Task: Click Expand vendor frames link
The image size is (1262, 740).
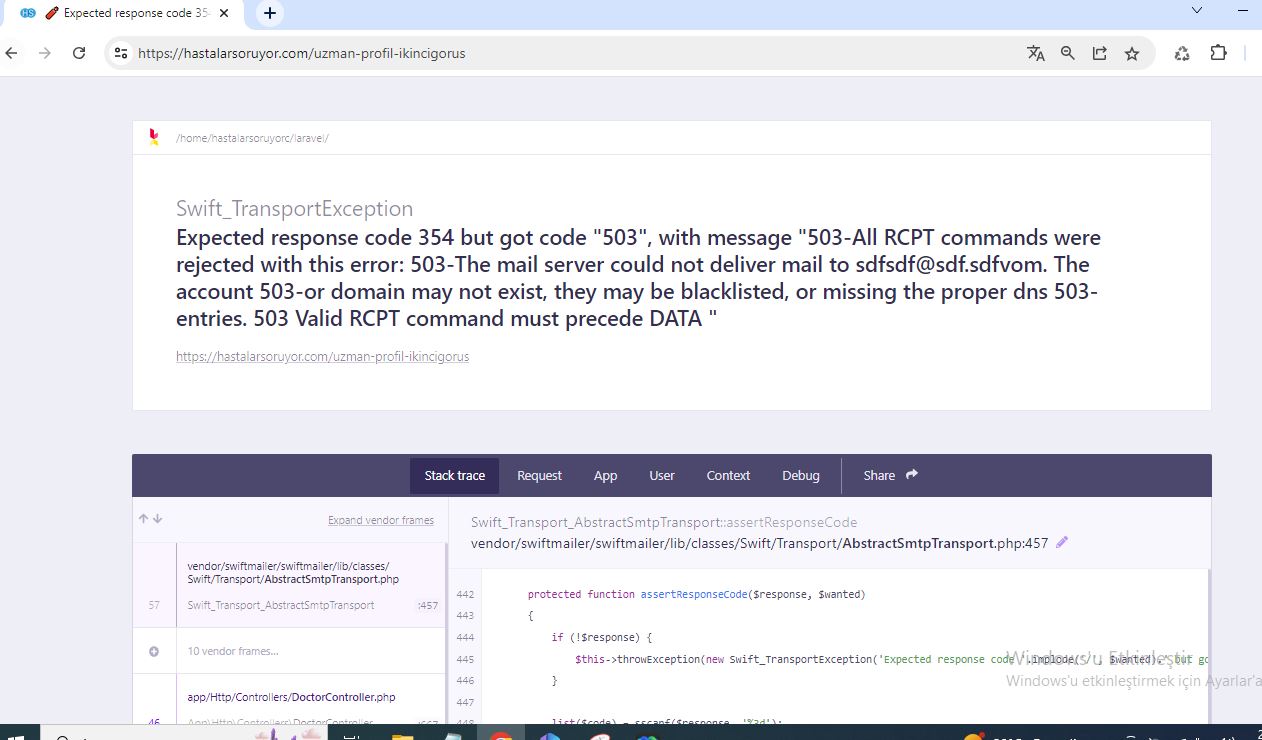Action: pyautogui.click(x=381, y=520)
